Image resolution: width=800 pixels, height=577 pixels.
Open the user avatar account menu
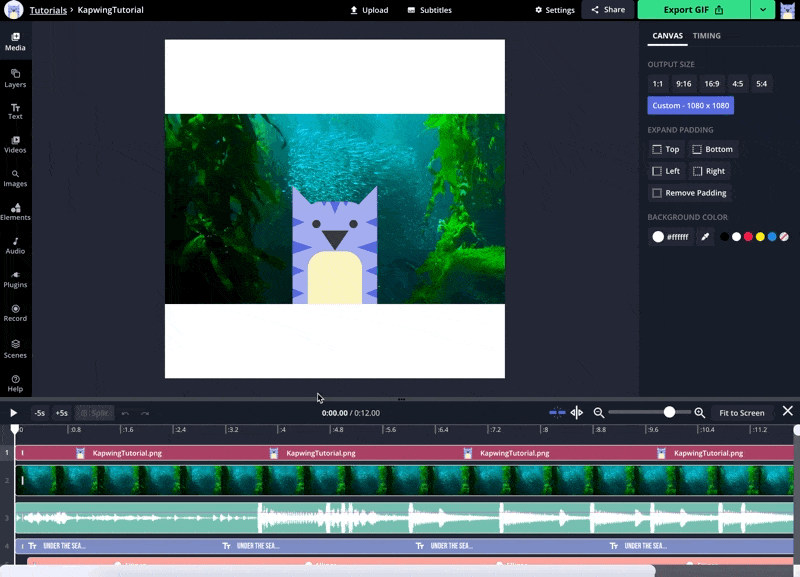pos(788,10)
